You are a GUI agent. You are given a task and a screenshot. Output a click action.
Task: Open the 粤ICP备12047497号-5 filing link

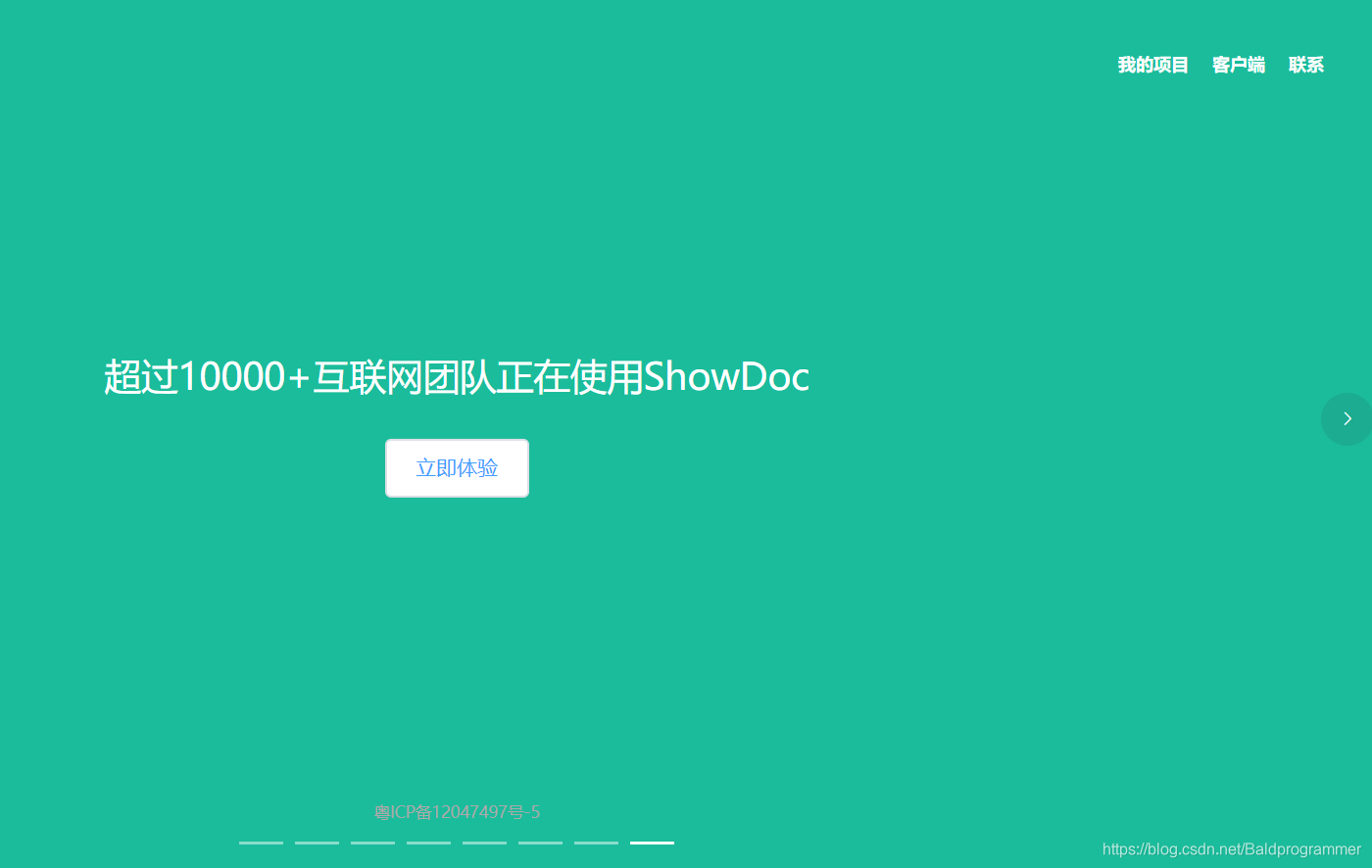click(457, 811)
